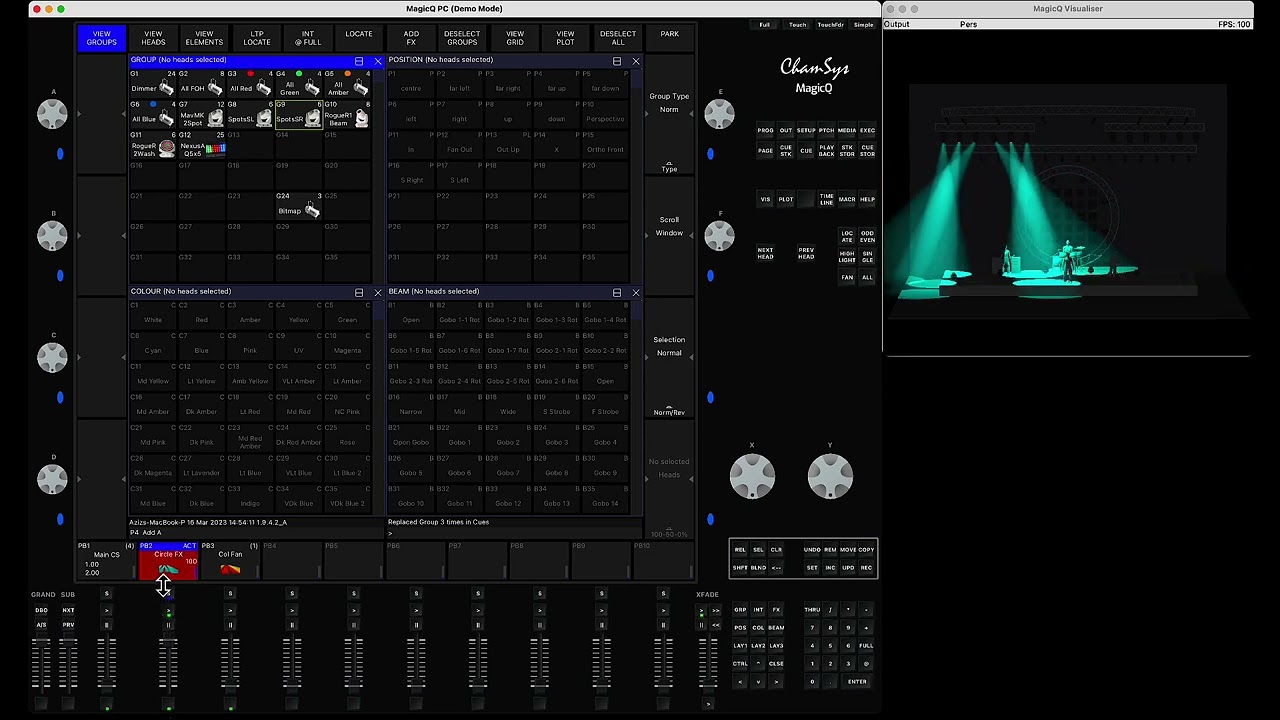Screen dimensions: 1280x720
Task: Open the SETUP window button
Action: point(806,131)
